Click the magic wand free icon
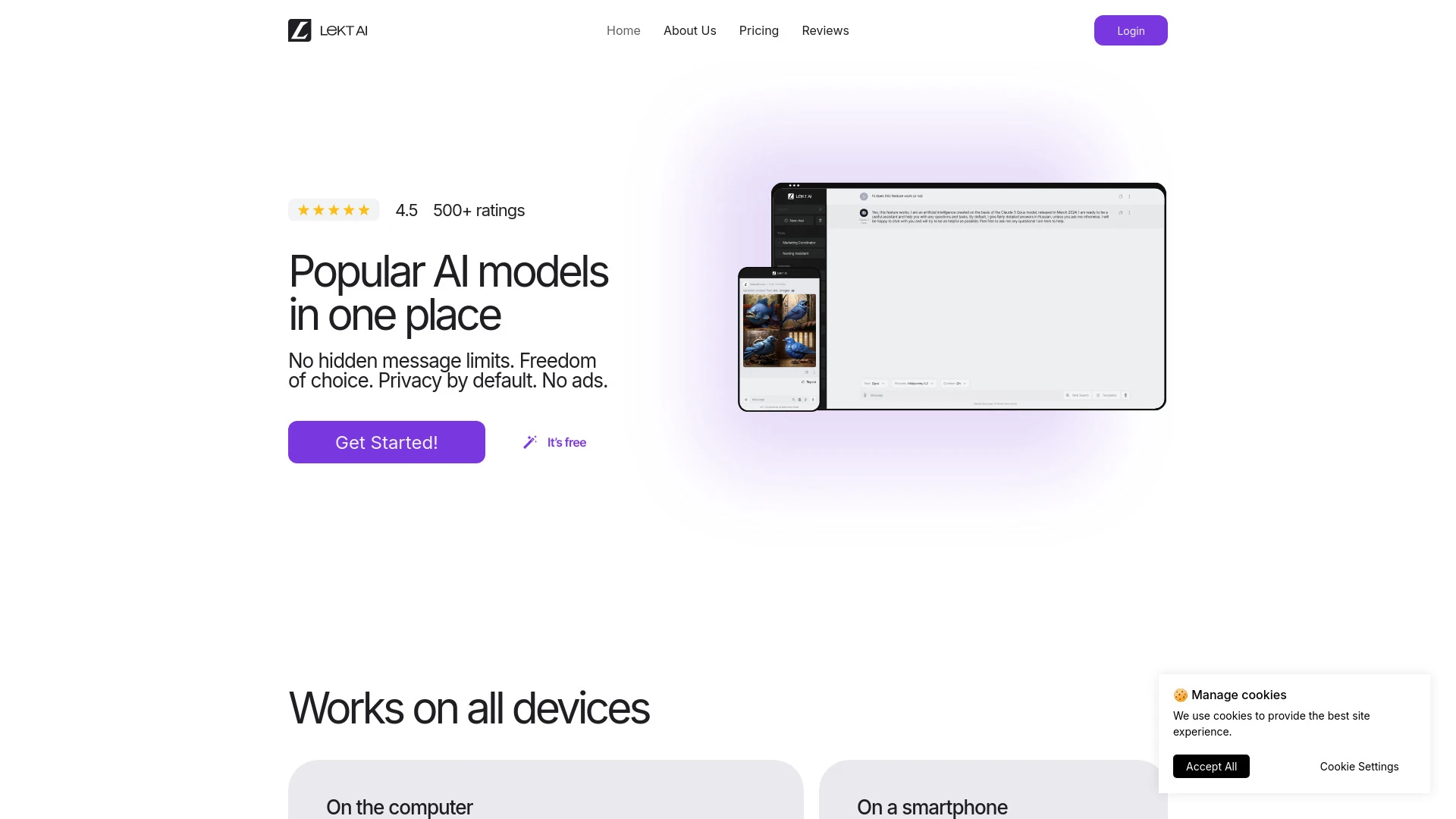The height and width of the screenshot is (819, 1456). 530,442
